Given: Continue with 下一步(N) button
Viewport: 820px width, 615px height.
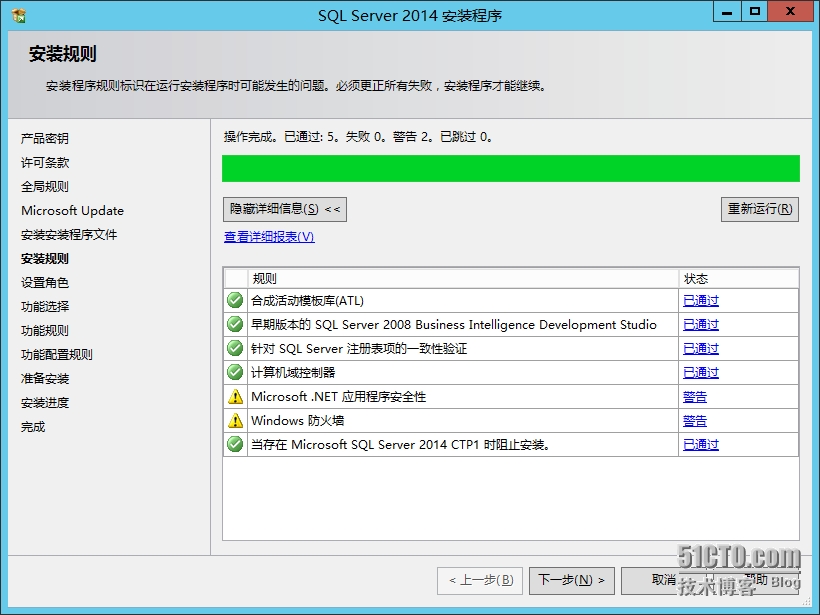Looking at the screenshot, I should pos(572,580).
